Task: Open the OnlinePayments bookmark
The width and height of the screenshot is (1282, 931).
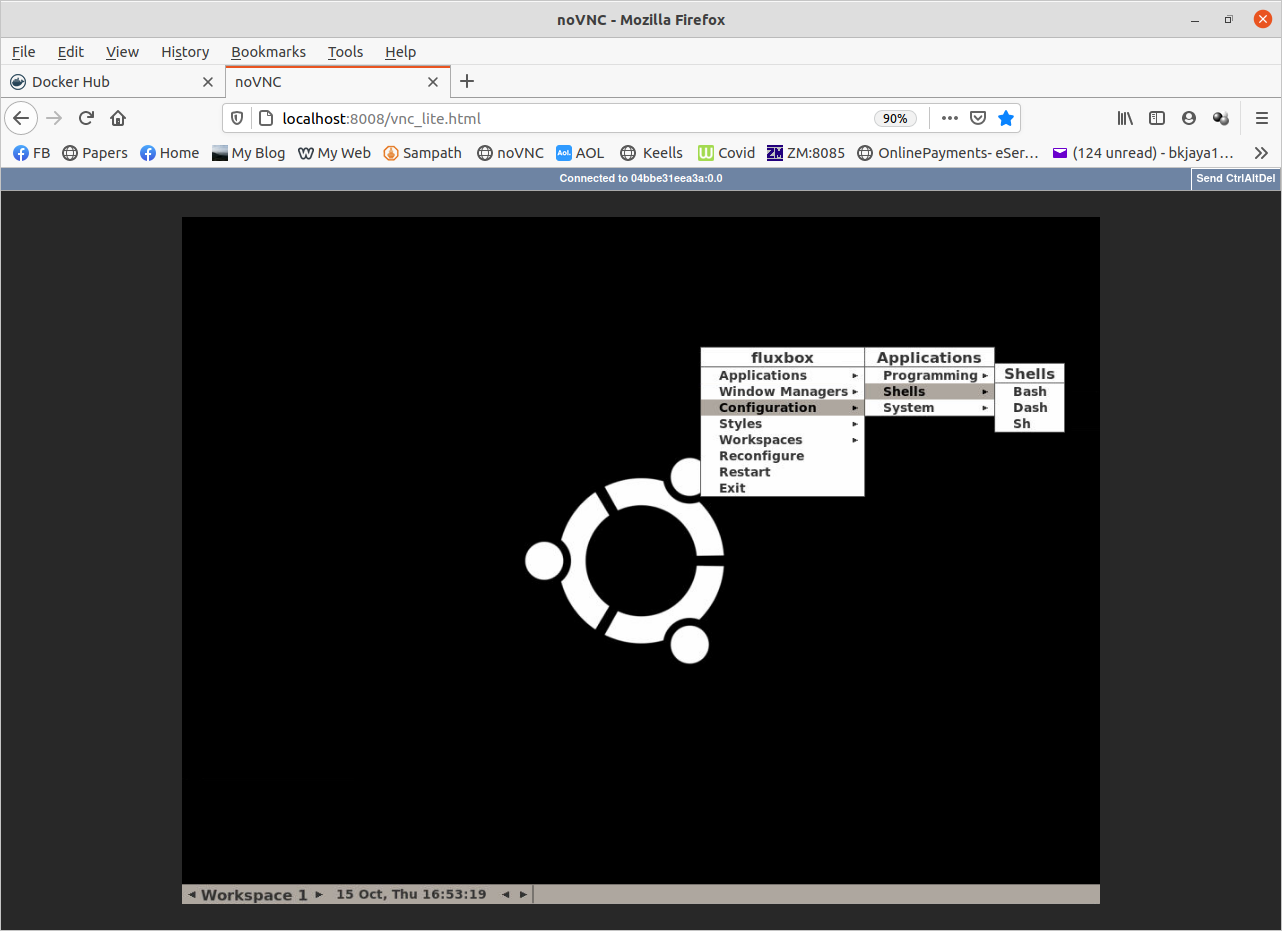Action: [x=949, y=153]
